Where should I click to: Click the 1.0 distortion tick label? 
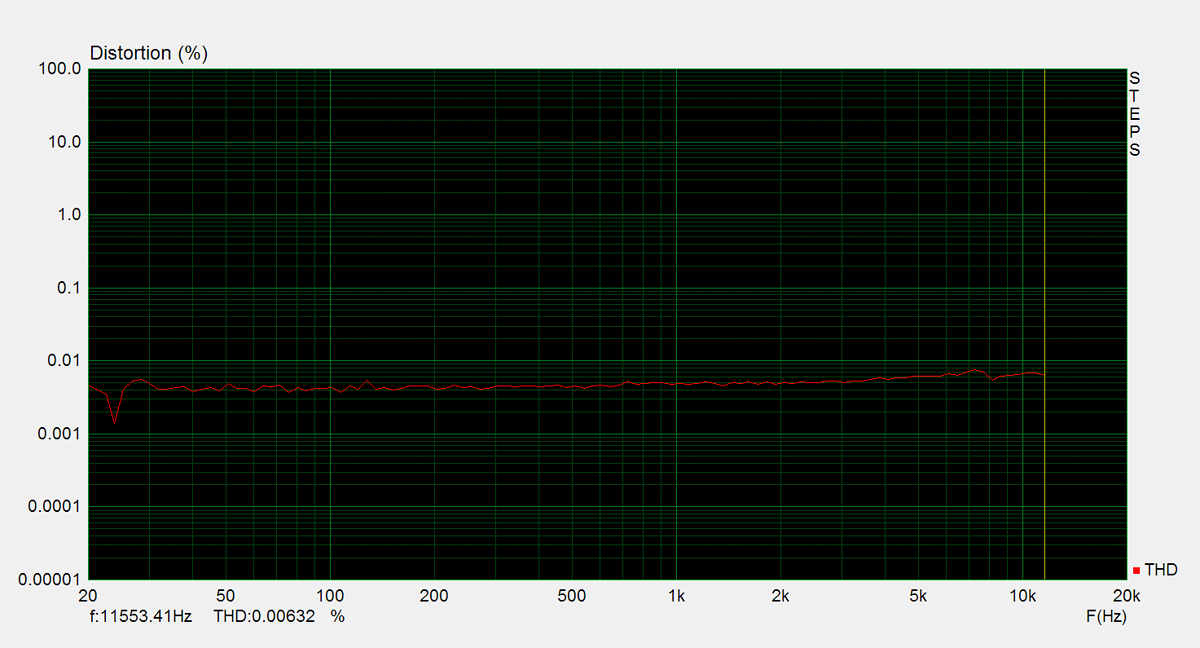coord(68,215)
